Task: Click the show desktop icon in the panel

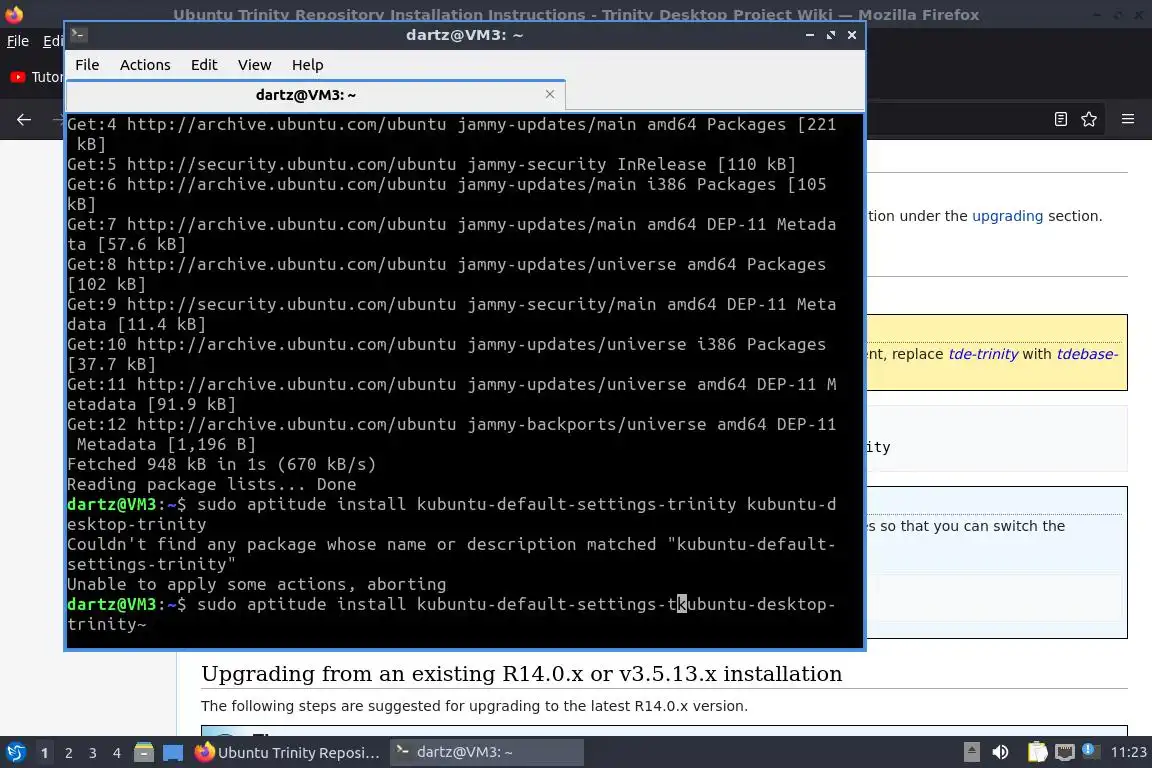Action: coord(173,753)
